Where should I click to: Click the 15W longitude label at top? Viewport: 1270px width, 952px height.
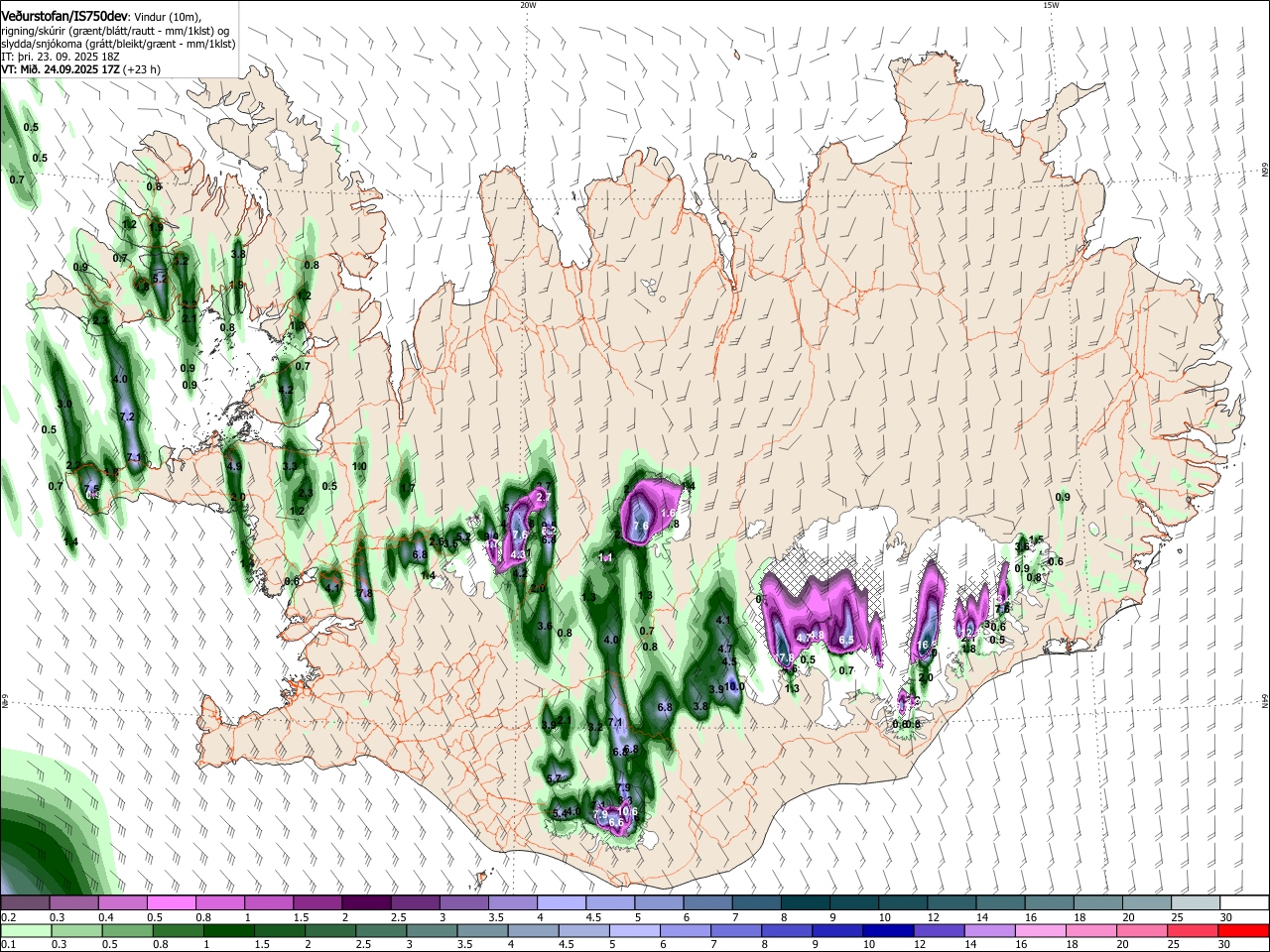tap(1051, 5)
